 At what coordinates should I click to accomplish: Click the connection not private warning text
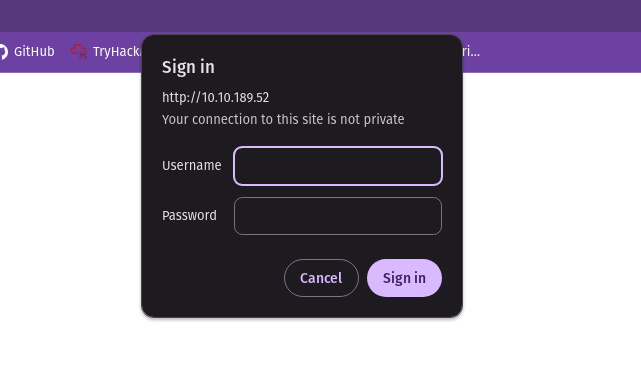283,119
